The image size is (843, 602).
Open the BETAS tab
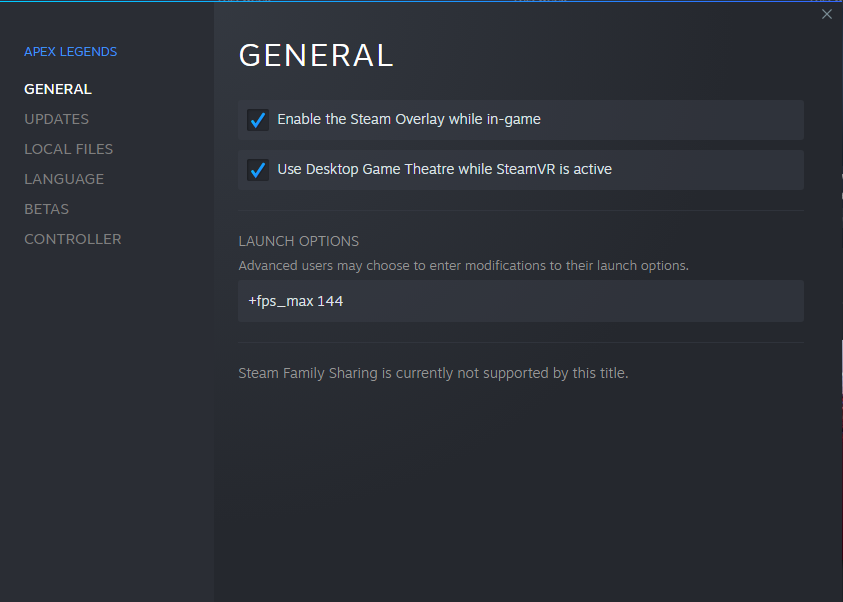click(x=46, y=209)
